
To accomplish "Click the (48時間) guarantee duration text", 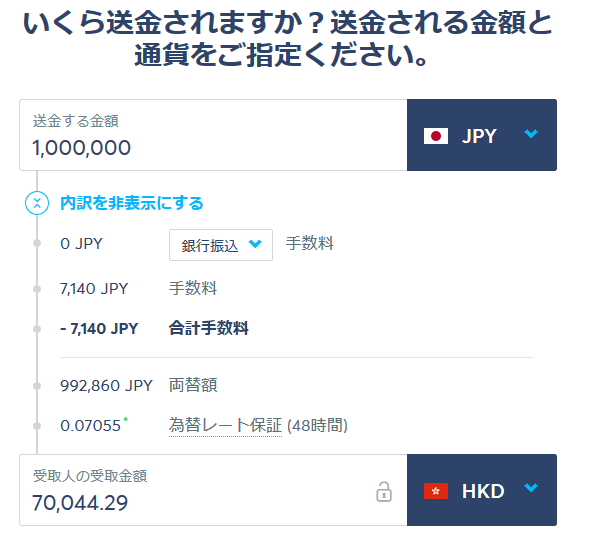I will [317, 426].
